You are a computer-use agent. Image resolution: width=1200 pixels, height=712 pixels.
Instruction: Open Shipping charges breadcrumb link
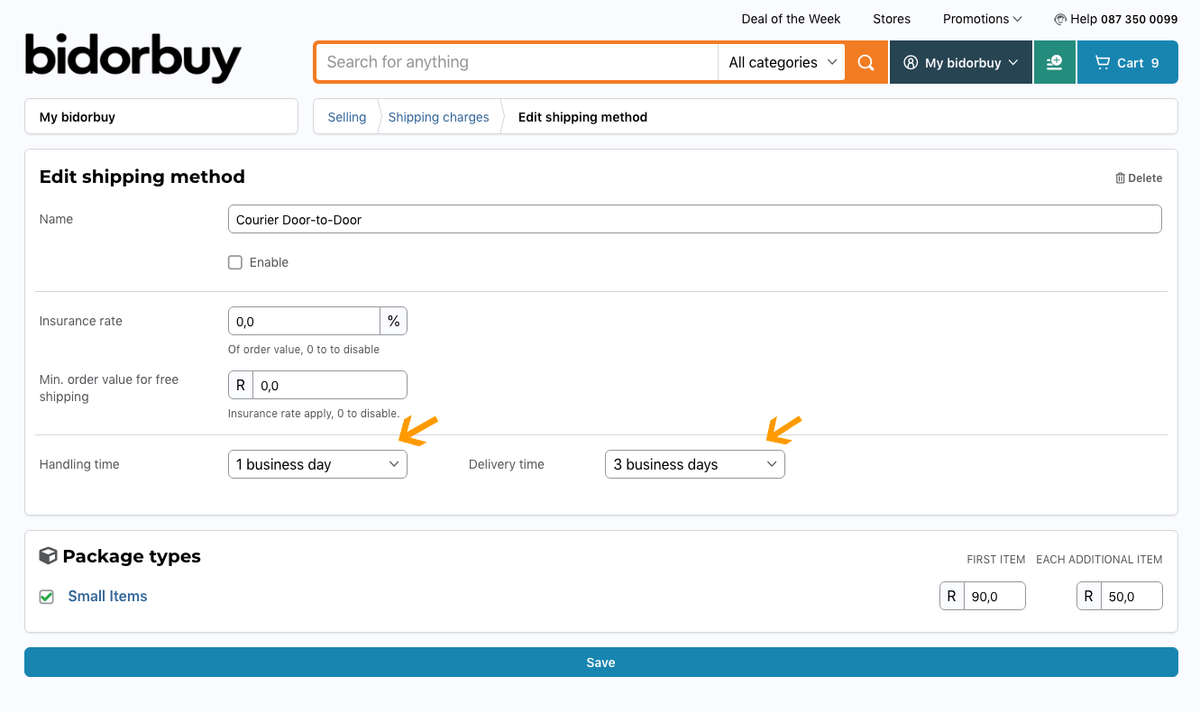pyautogui.click(x=439, y=117)
